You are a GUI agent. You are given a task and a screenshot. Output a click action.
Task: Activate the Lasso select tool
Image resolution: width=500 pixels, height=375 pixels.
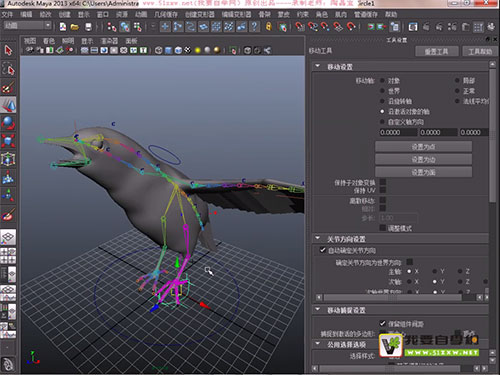coord(8,69)
